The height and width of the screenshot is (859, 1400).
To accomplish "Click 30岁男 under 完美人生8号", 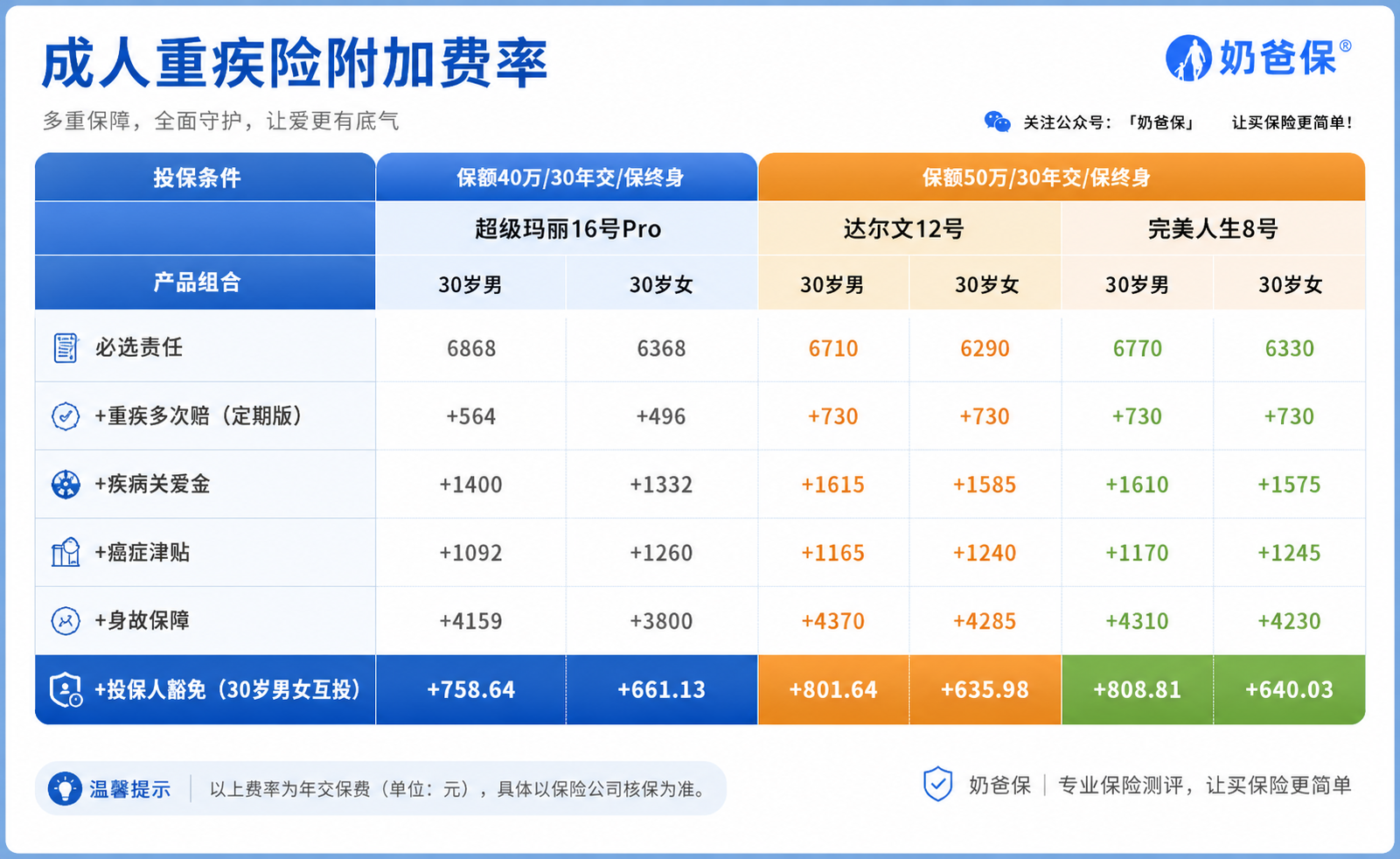I will [1138, 284].
